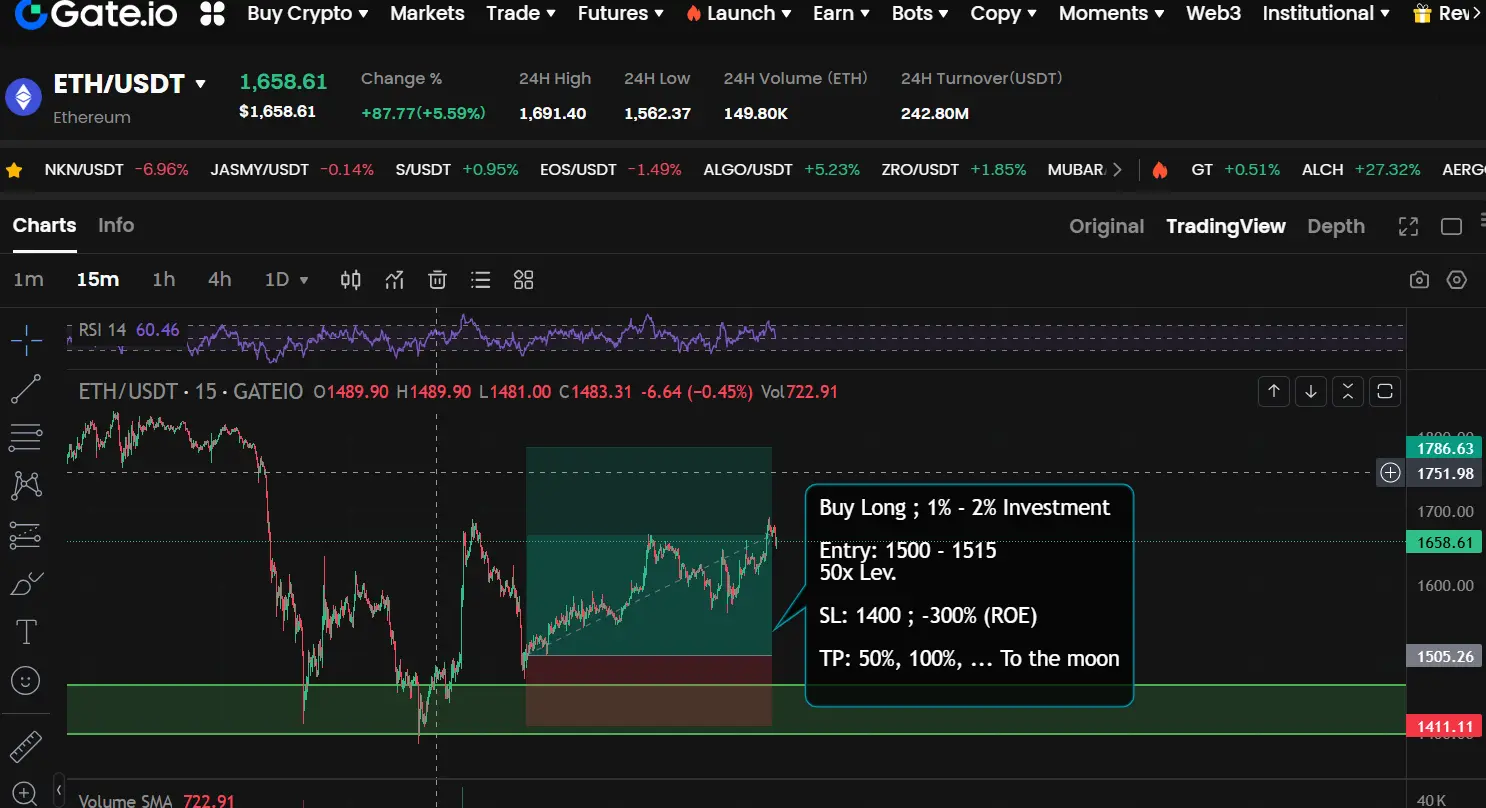This screenshot has width=1486, height=808.
Task: Select the TradingView chart view
Action: pyautogui.click(x=1226, y=227)
